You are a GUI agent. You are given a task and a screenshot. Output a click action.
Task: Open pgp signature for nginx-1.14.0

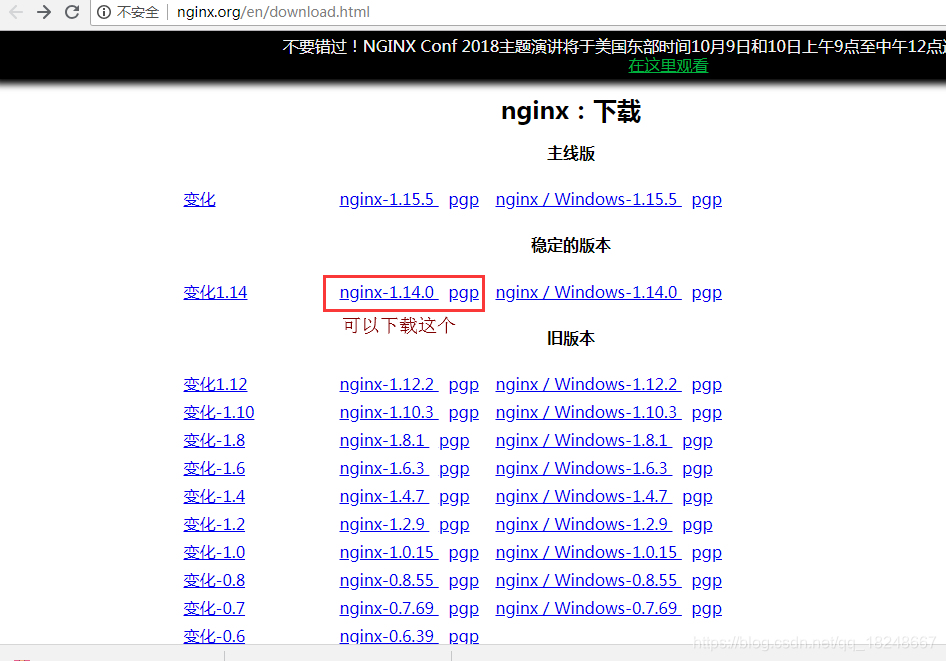[463, 293]
